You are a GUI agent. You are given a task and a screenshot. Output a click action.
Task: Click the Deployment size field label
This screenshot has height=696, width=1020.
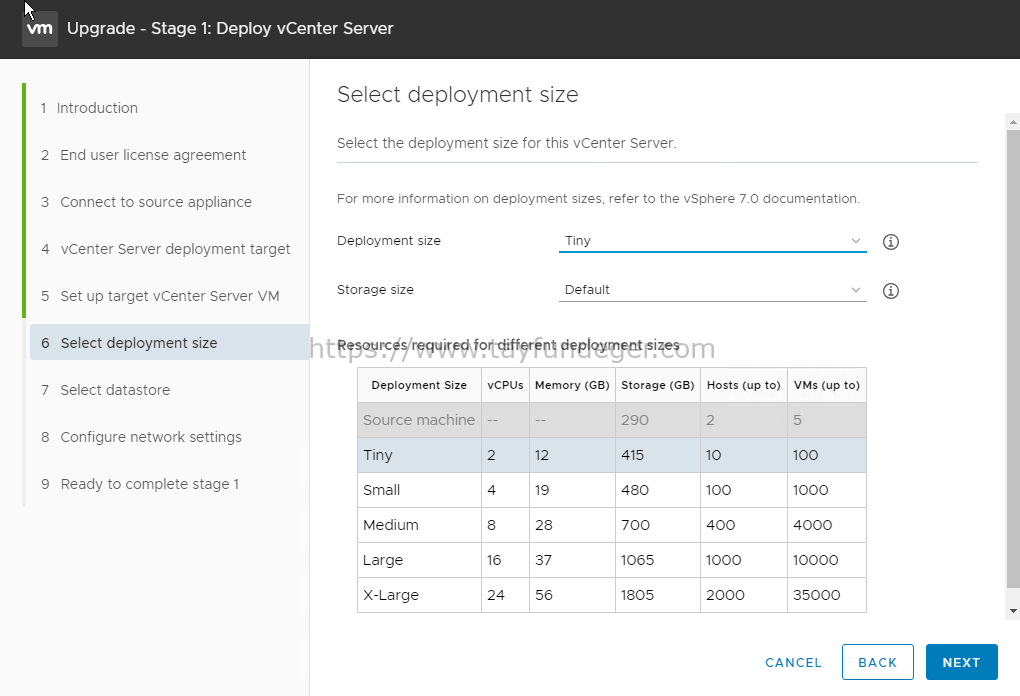coord(389,241)
